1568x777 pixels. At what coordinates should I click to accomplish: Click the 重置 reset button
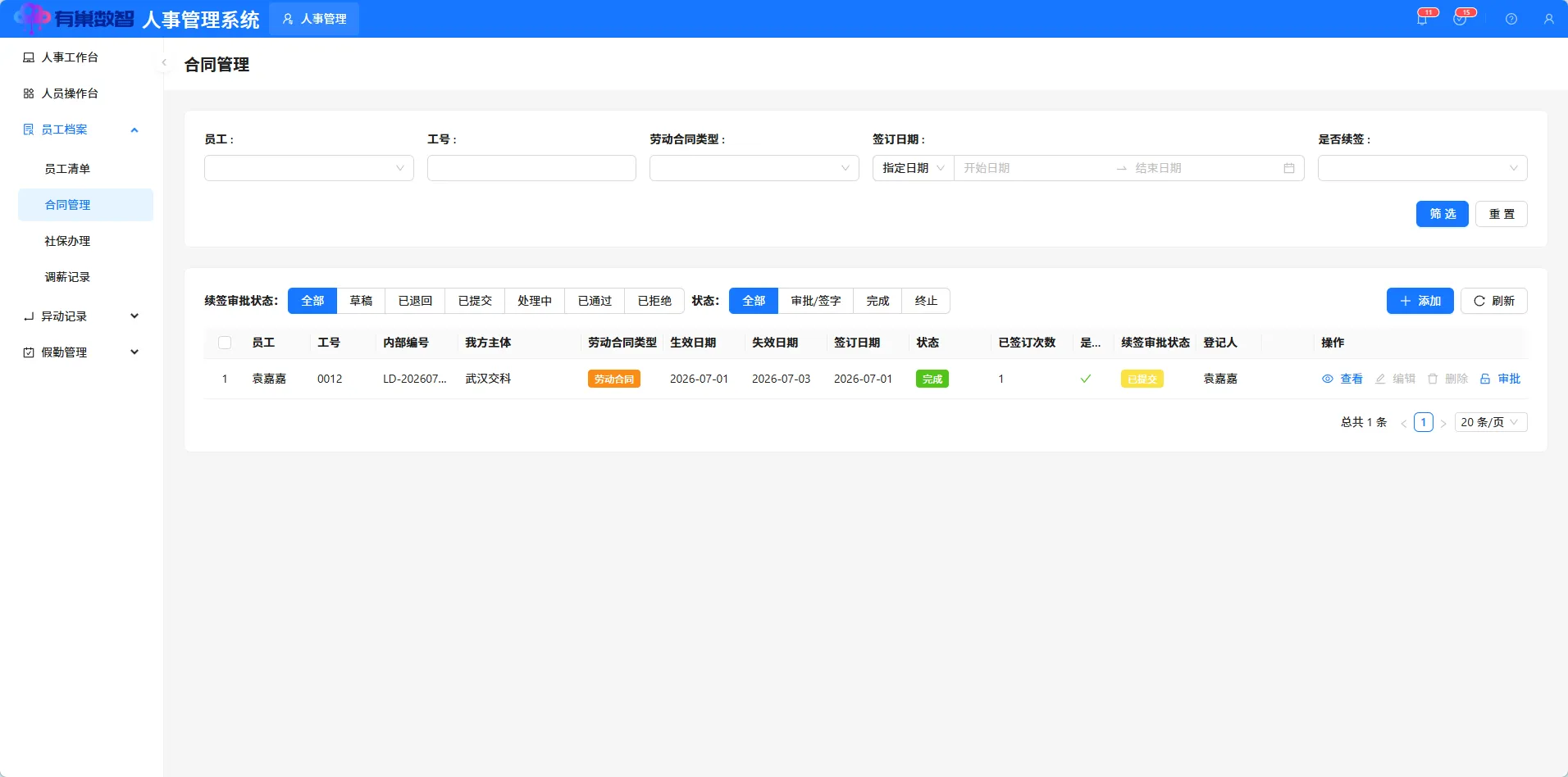click(1502, 214)
